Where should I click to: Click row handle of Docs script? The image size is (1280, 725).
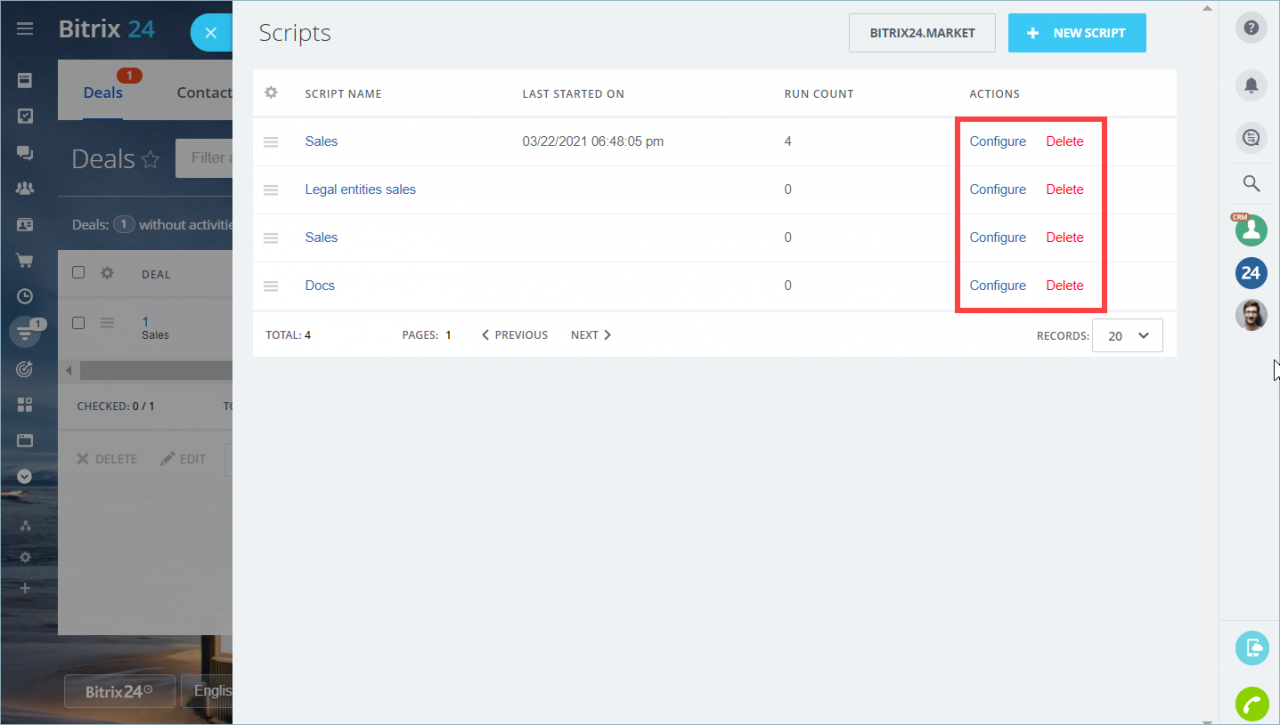[x=271, y=286]
